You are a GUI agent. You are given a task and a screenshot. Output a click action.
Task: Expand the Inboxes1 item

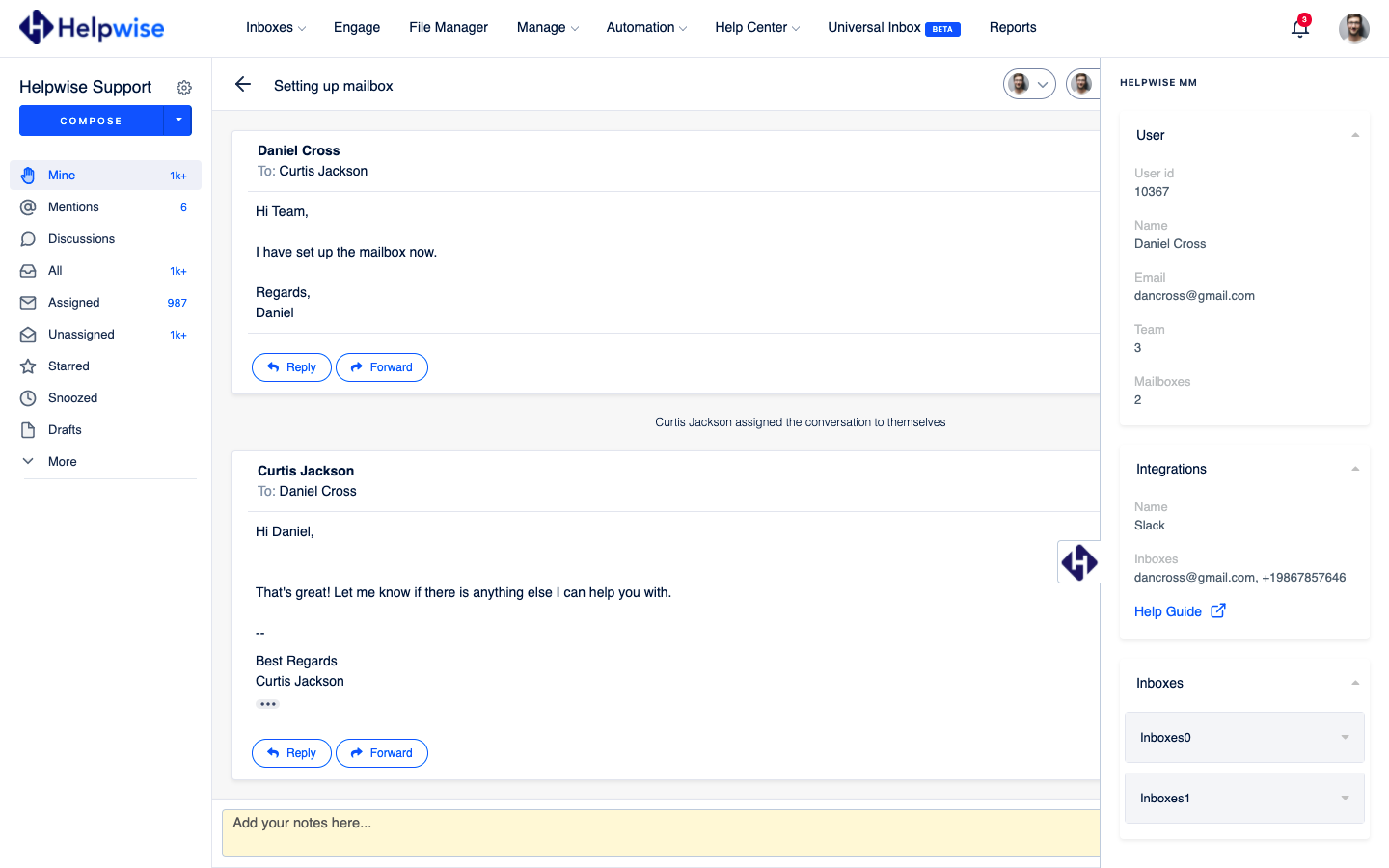(x=1244, y=798)
